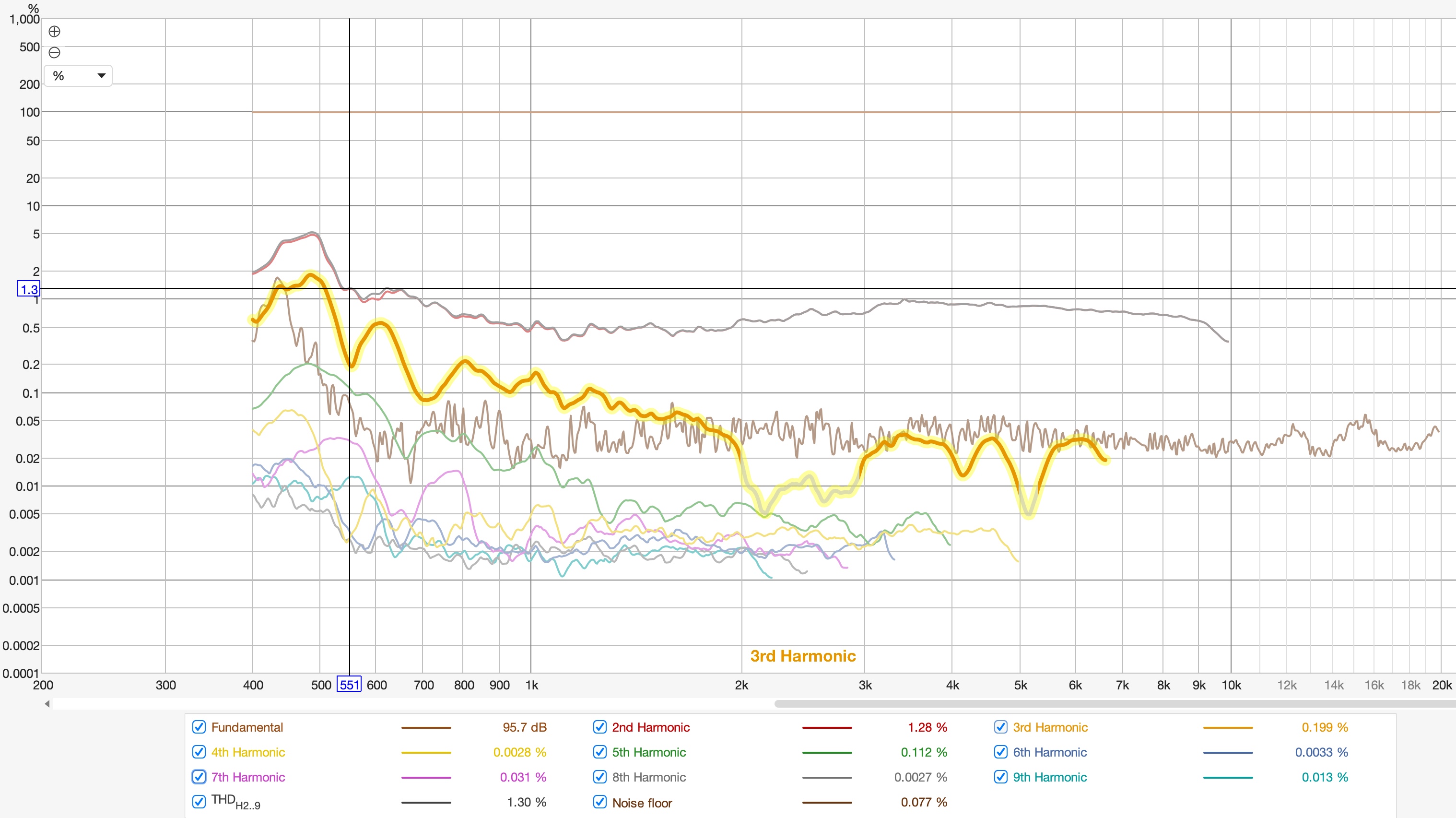Hide the 3rd Harmonic trace
The image size is (1456, 818).
(x=1000, y=727)
